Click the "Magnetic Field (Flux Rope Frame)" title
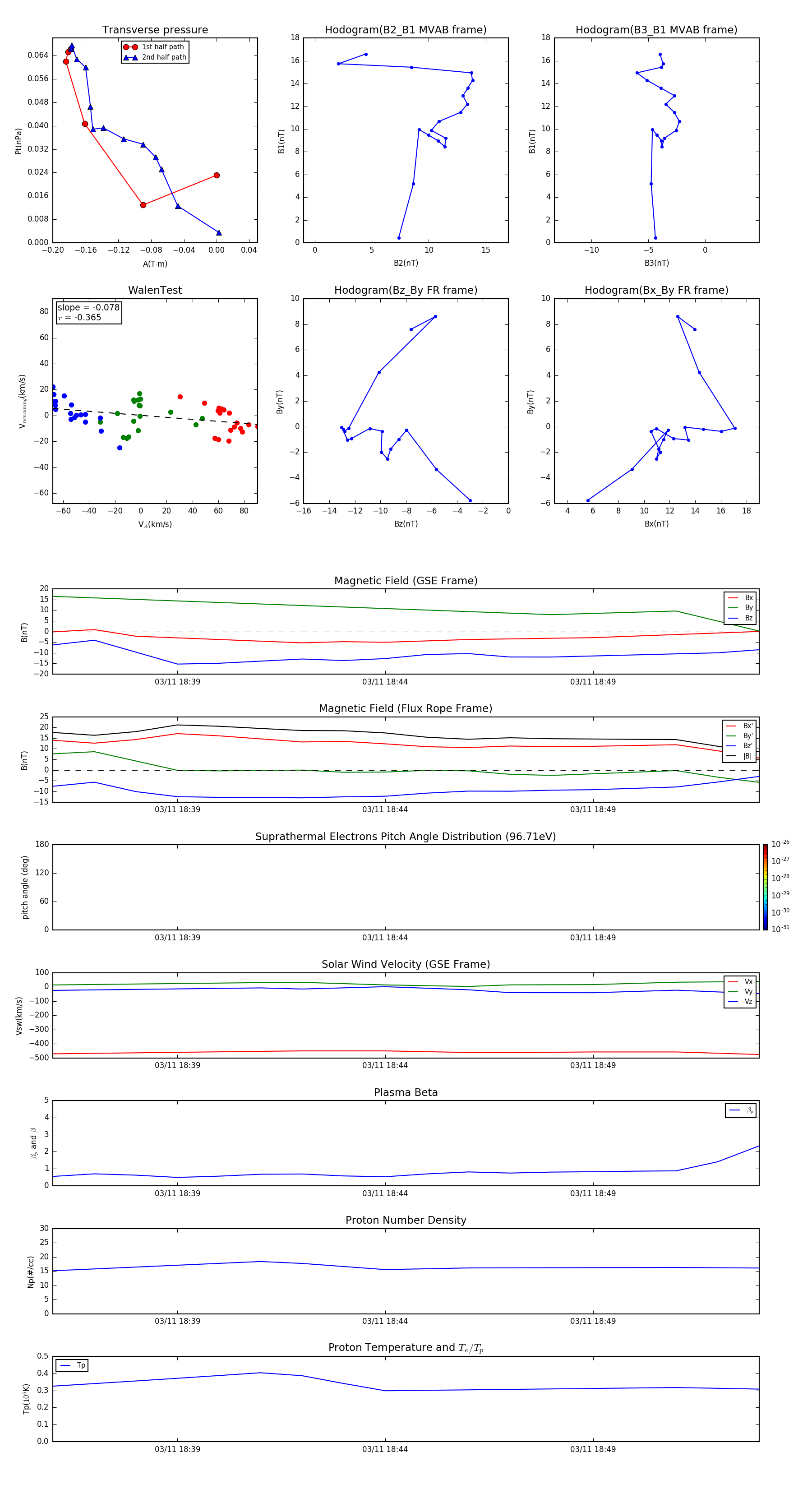This screenshot has height=1489, width=812. [406, 709]
